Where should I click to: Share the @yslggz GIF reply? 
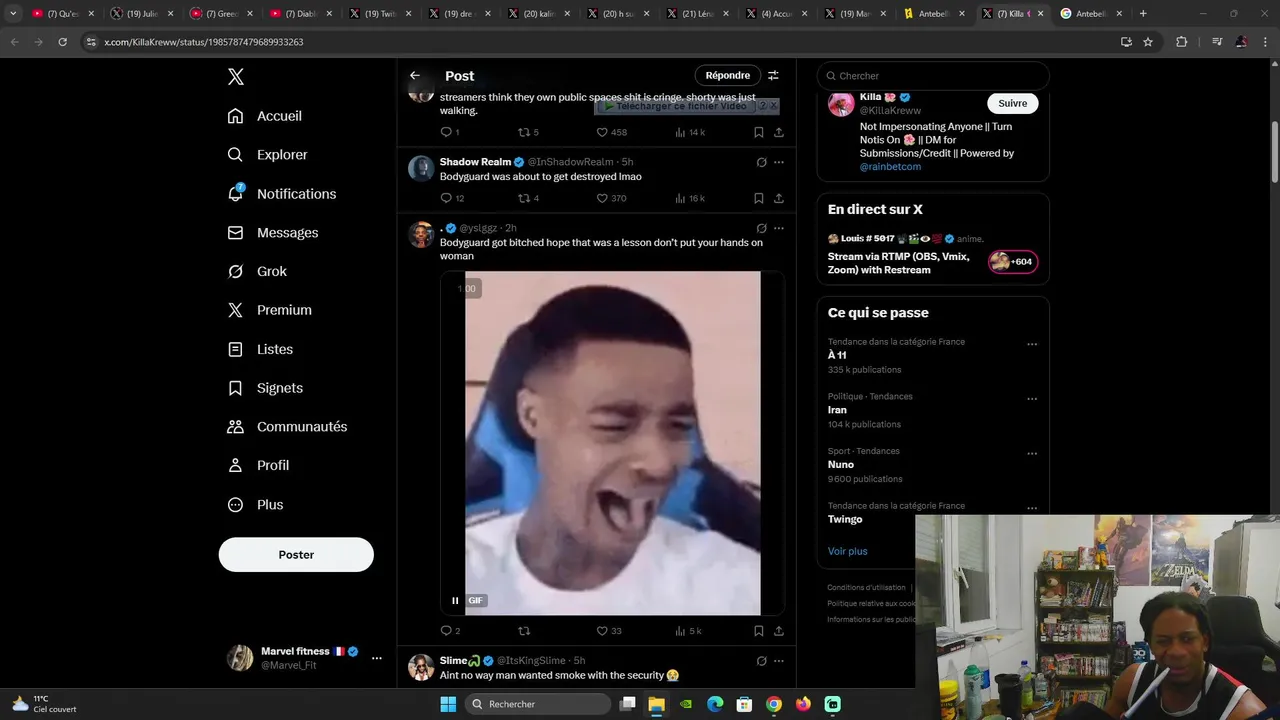click(778, 631)
